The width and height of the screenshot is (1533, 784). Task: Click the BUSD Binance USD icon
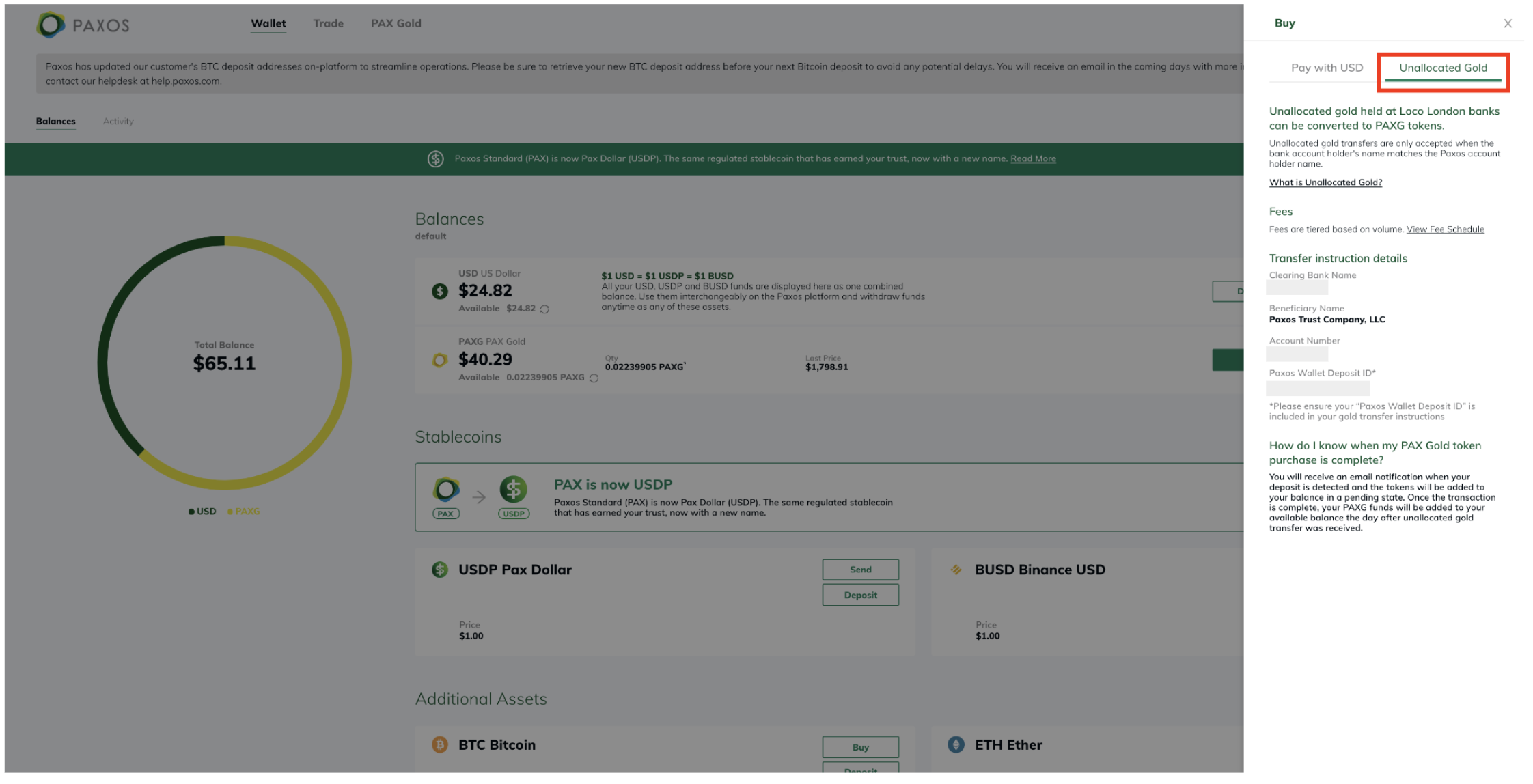click(x=956, y=570)
